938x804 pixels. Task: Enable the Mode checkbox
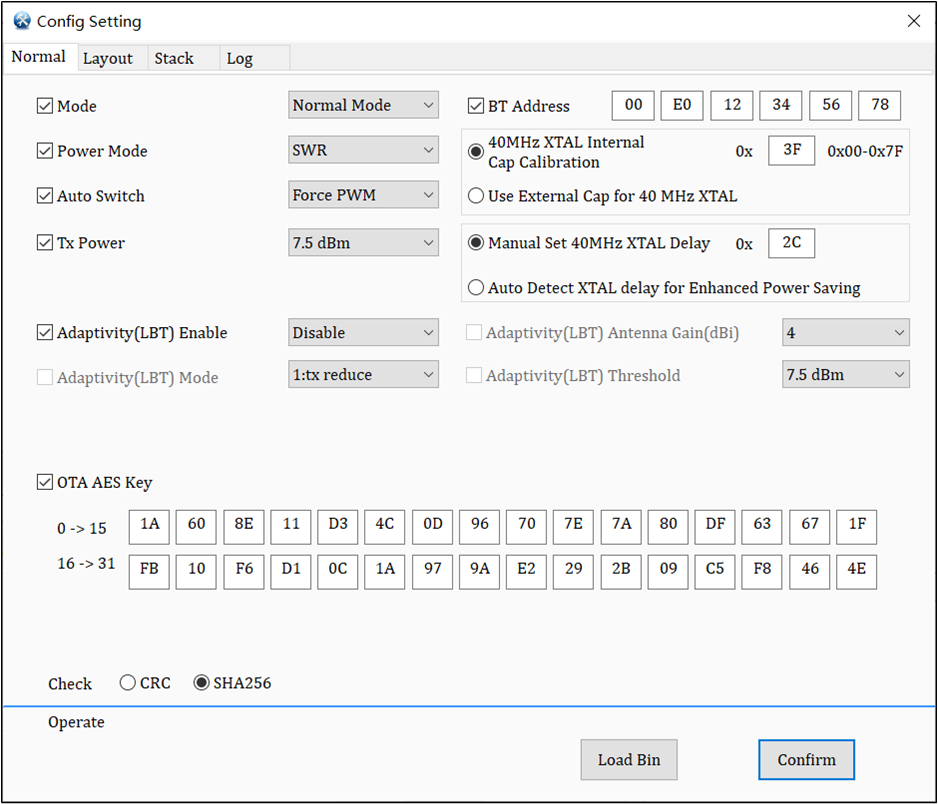tap(44, 105)
